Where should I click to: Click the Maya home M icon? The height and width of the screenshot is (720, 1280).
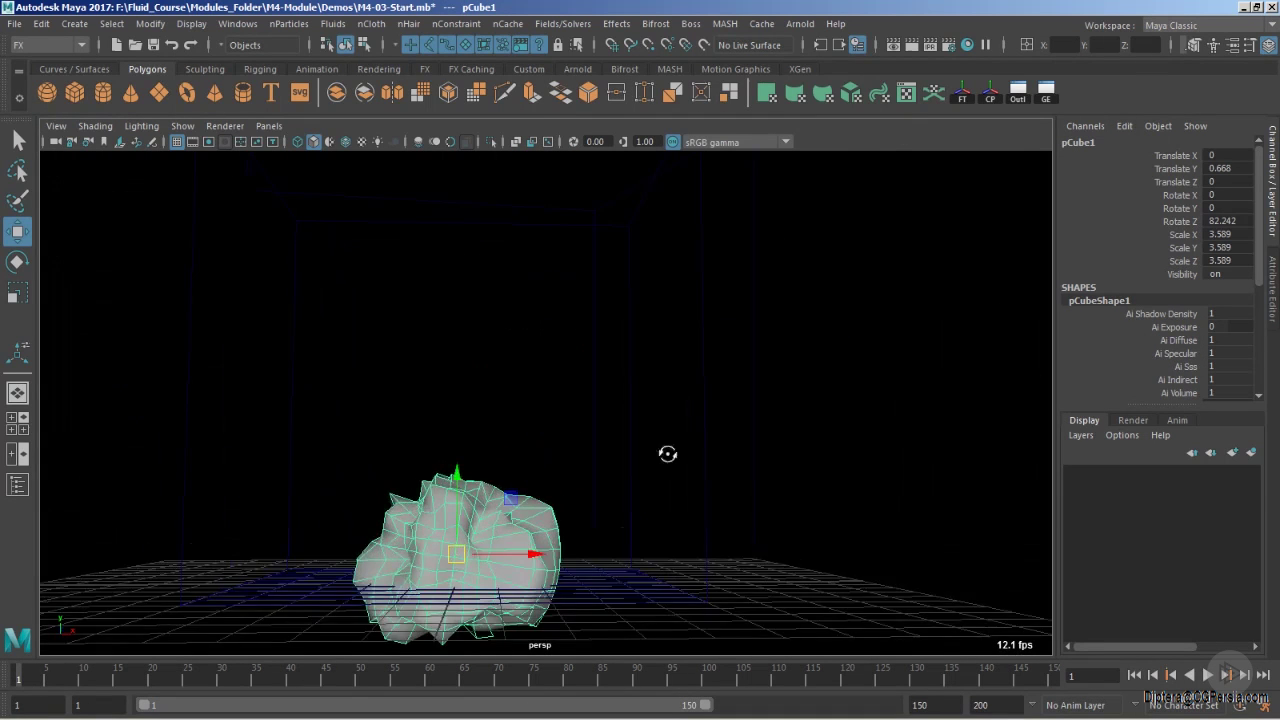18,638
